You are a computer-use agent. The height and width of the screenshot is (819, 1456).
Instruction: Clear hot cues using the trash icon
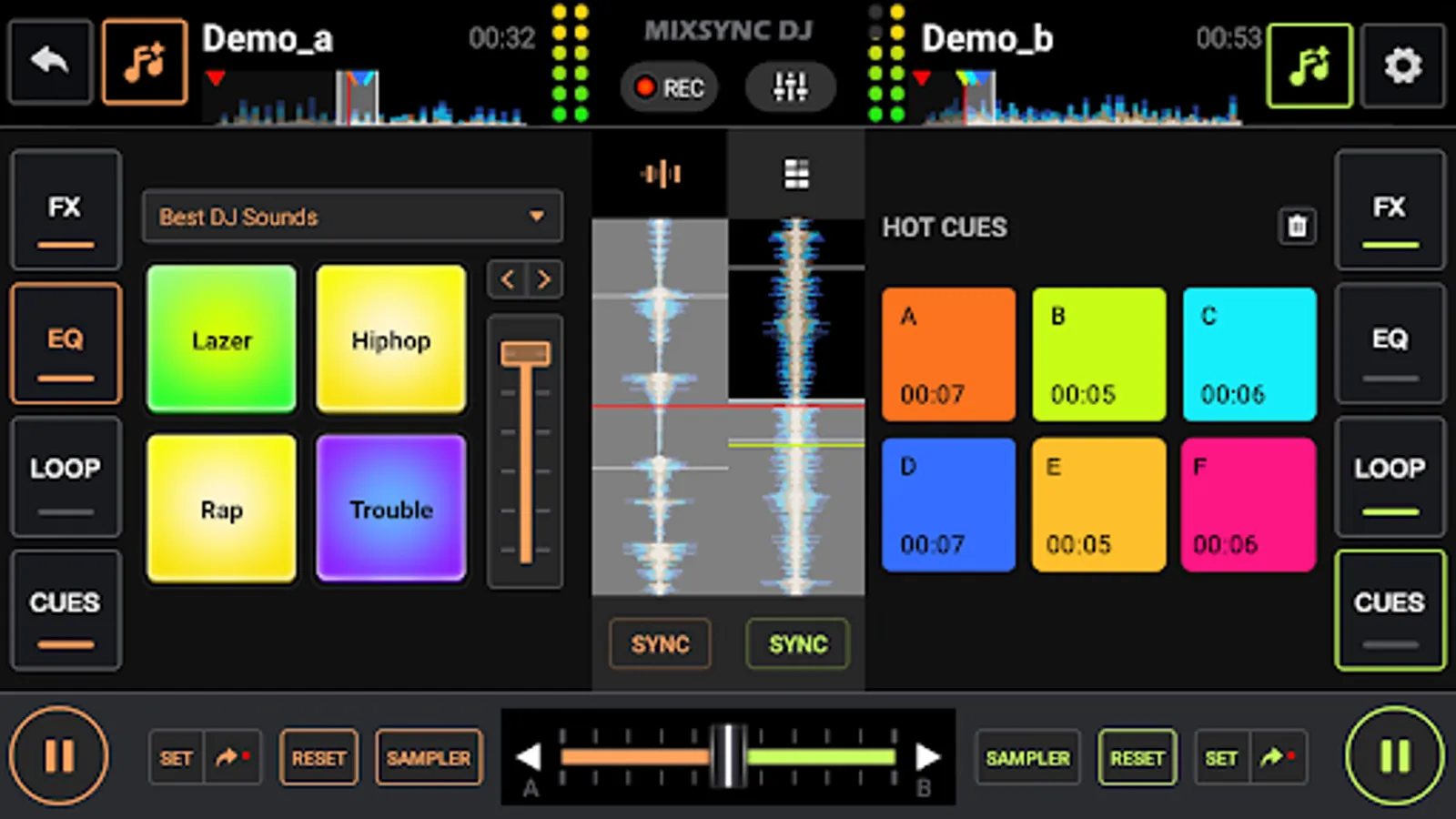coord(1297,227)
